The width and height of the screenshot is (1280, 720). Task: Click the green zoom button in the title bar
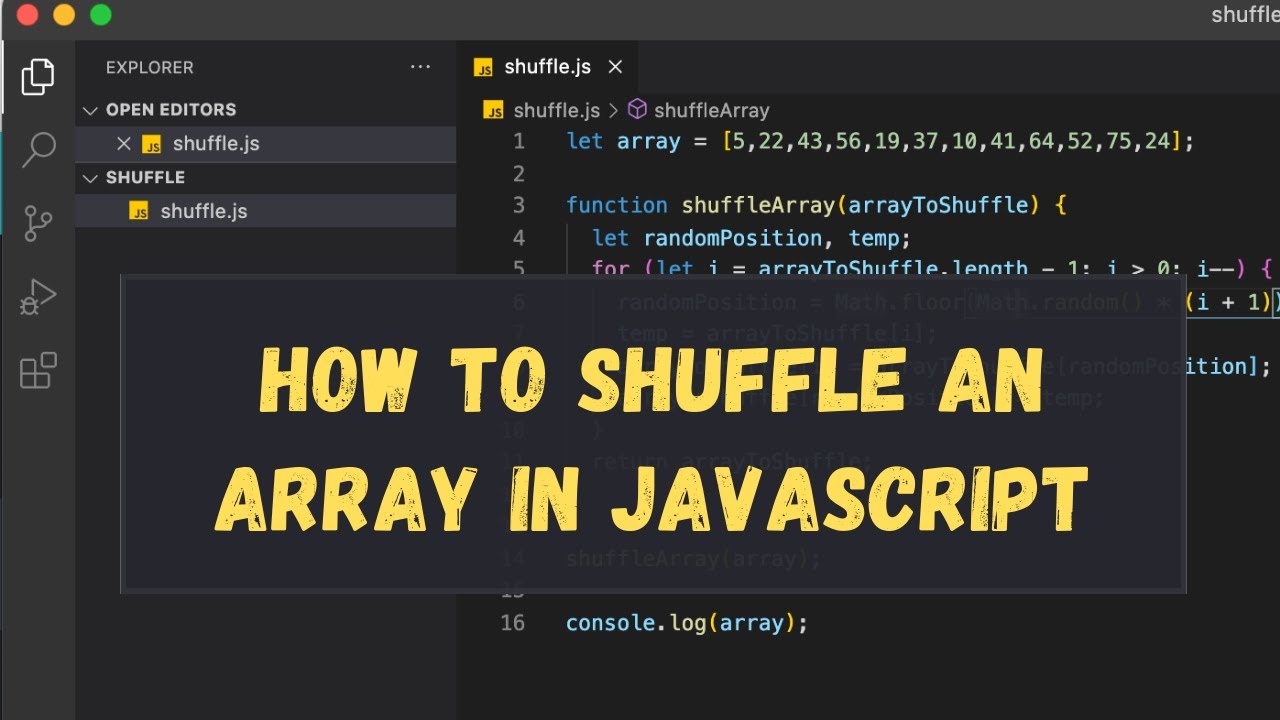tap(100, 15)
